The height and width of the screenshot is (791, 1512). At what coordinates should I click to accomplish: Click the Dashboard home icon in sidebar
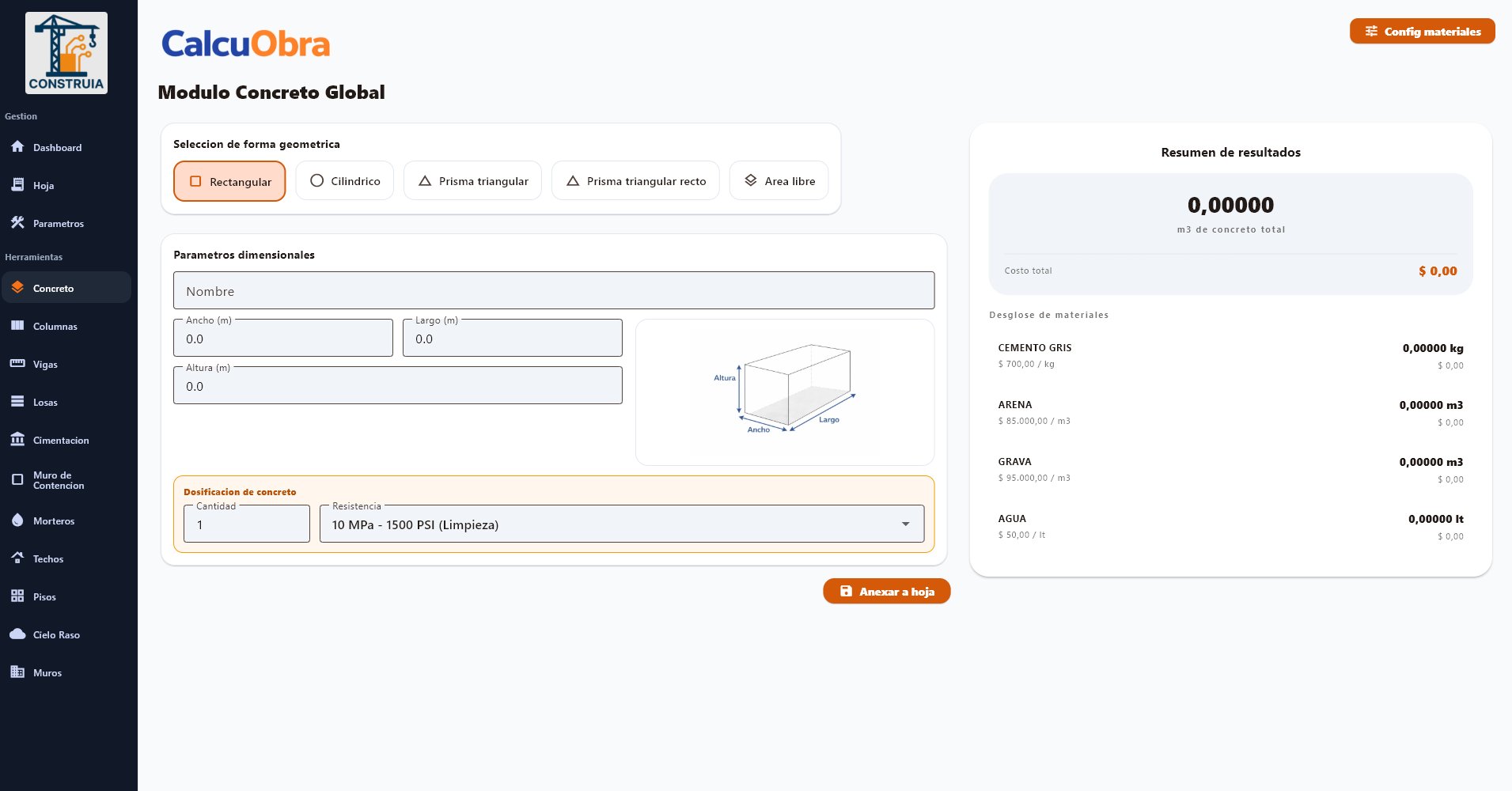(x=17, y=147)
